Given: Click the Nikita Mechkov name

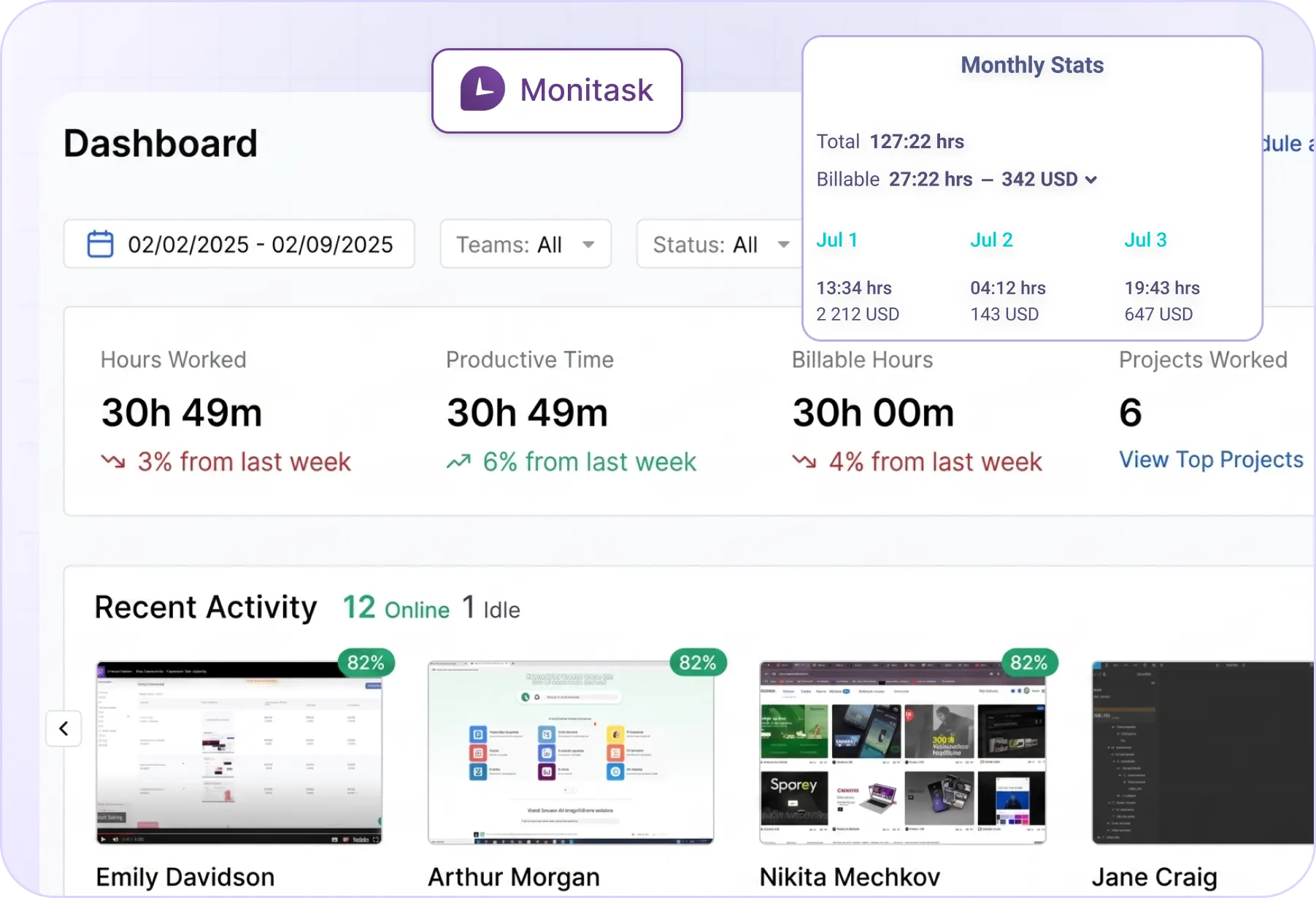Looking at the screenshot, I should click(x=850, y=877).
